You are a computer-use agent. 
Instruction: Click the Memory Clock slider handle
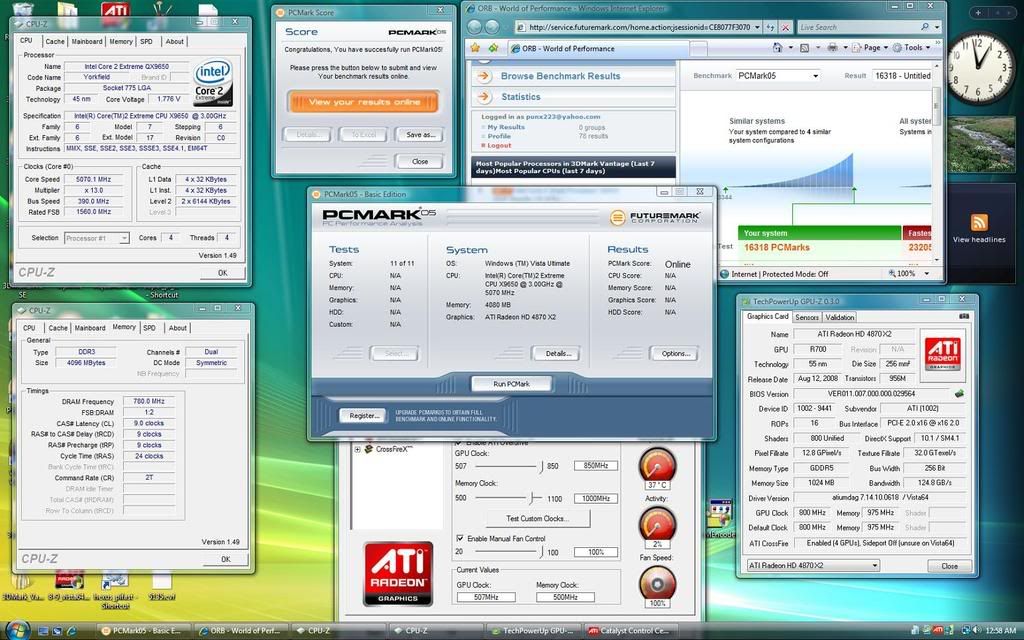coord(532,498)
